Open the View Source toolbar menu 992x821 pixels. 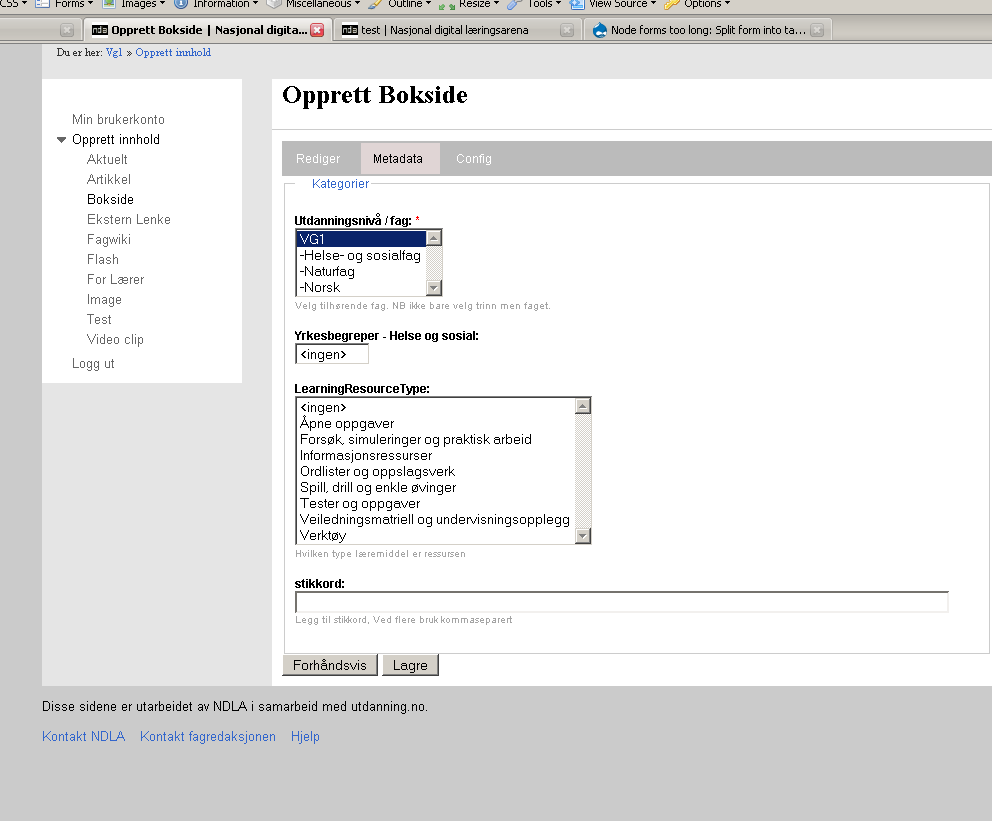click(613, 4)
